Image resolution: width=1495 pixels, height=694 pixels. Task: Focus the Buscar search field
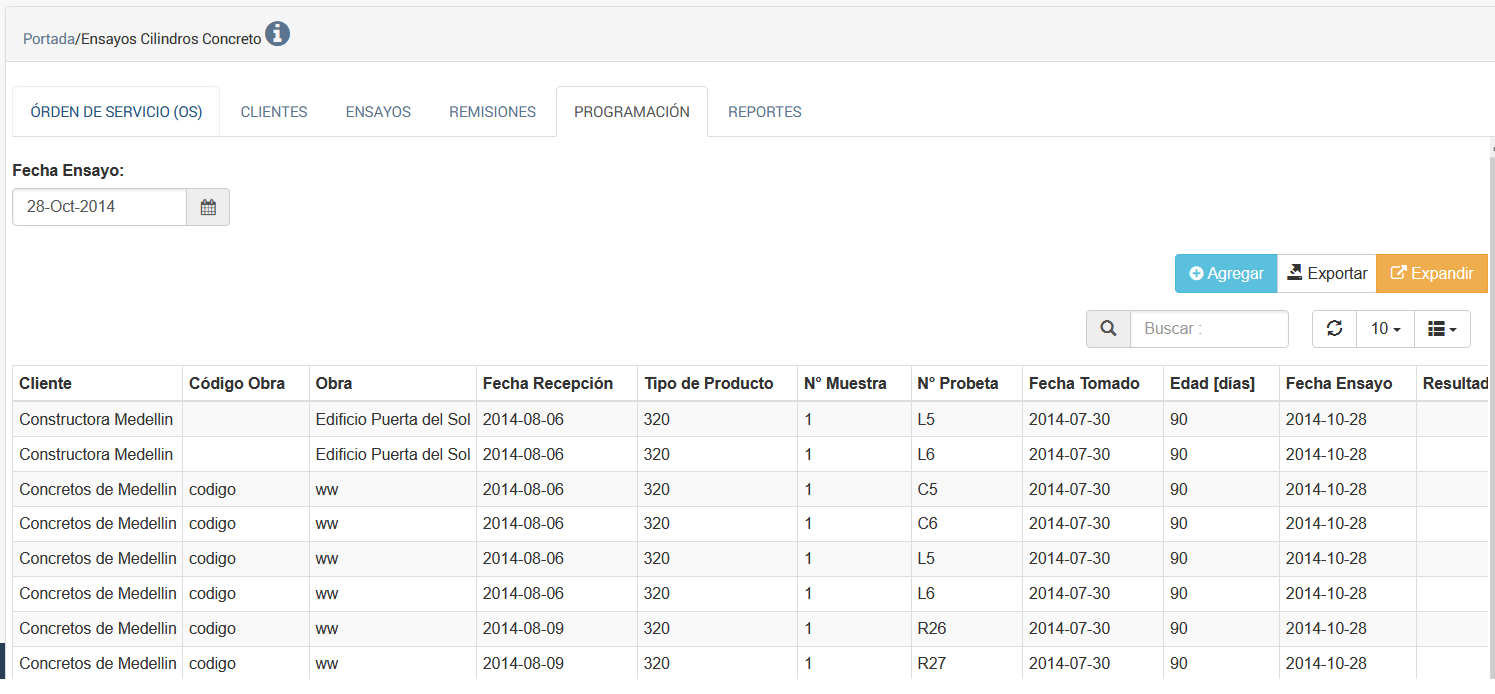[1208, 328]
